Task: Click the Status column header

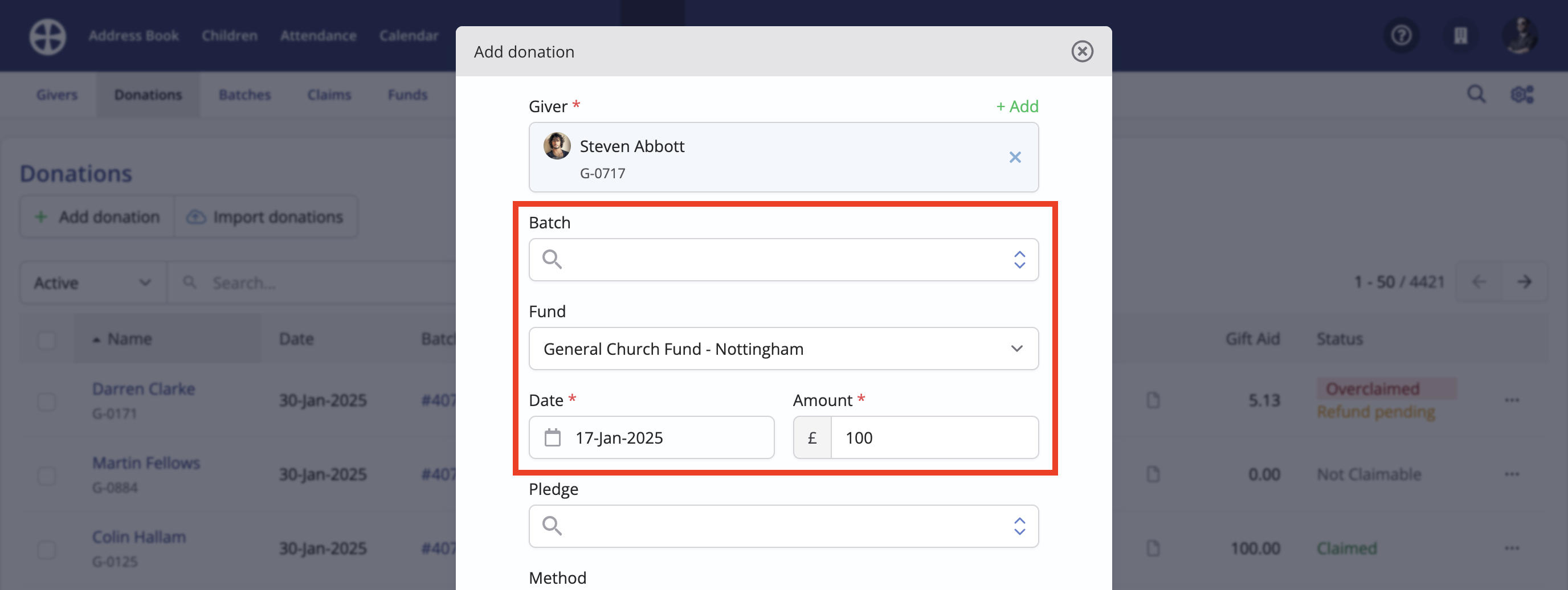Action: tap(1339, 339)
